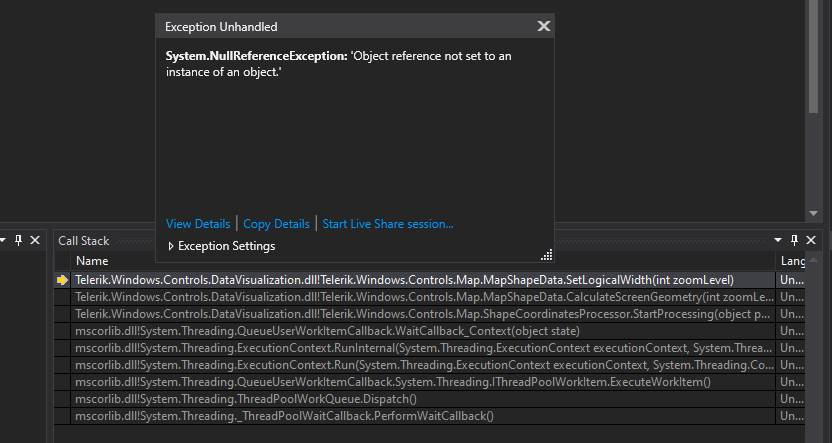Close the Call Stack panel

coord(812,241)
